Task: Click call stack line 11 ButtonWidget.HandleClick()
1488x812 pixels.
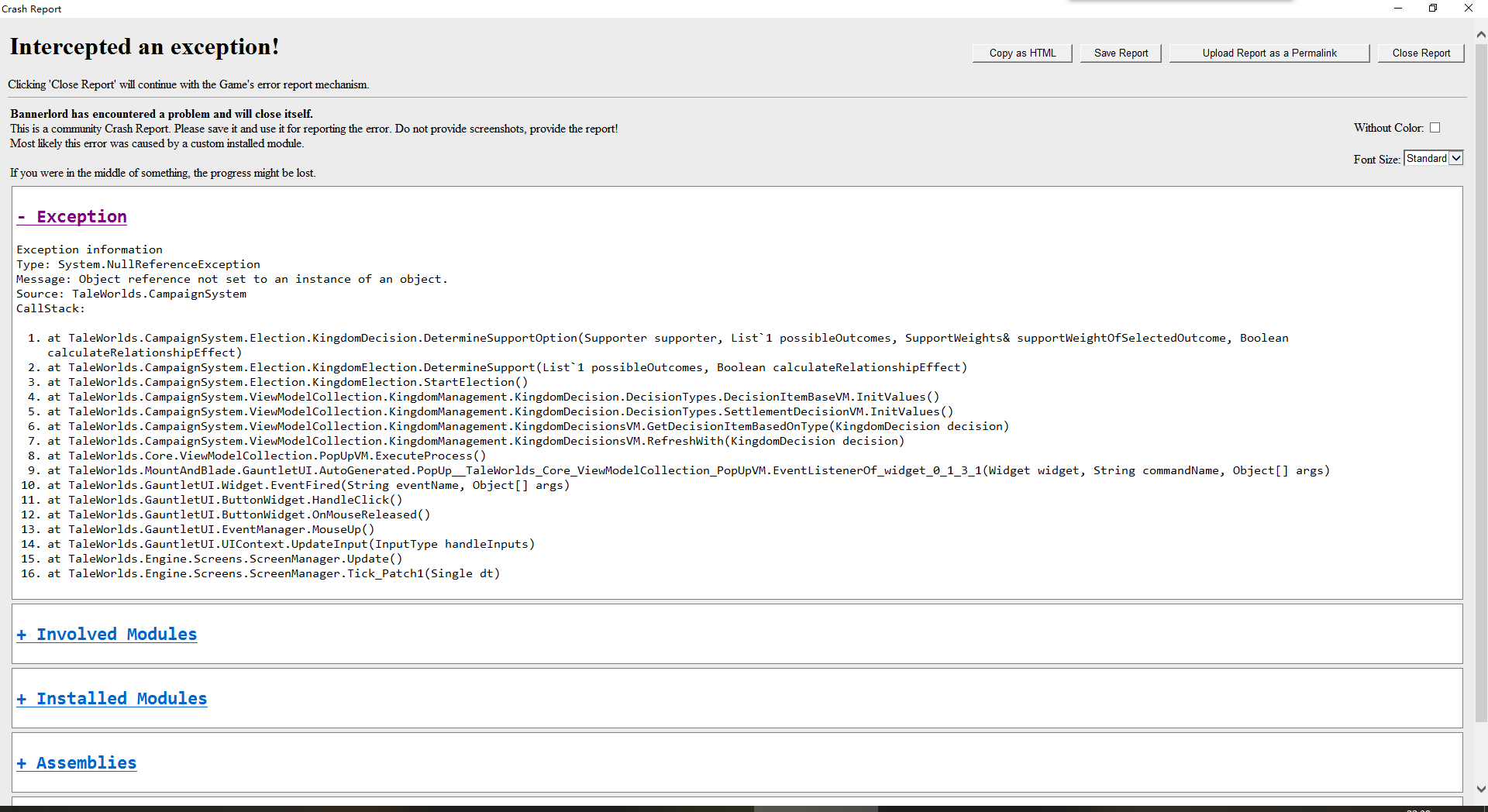Action: pyautogui.click(x=225, y=500)
